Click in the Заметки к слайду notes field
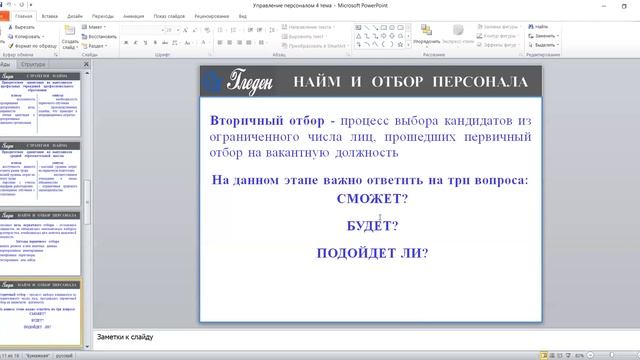This screenshot has height=360, width=640. [366, 340]
